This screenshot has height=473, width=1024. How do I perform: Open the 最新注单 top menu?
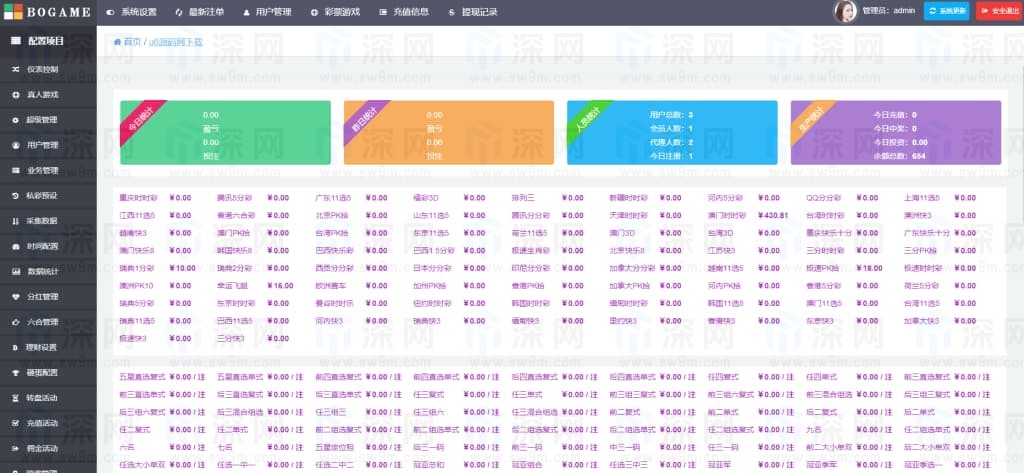coord(200,12)
